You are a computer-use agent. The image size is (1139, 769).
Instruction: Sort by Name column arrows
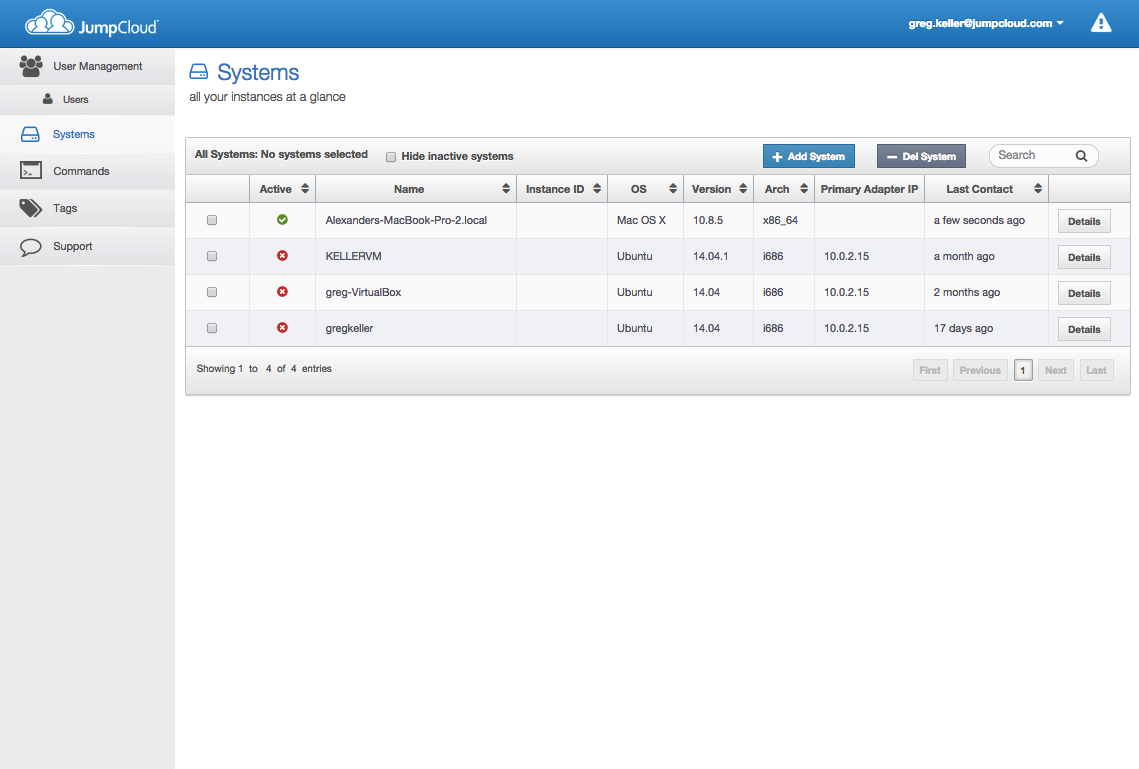point(506,189)
